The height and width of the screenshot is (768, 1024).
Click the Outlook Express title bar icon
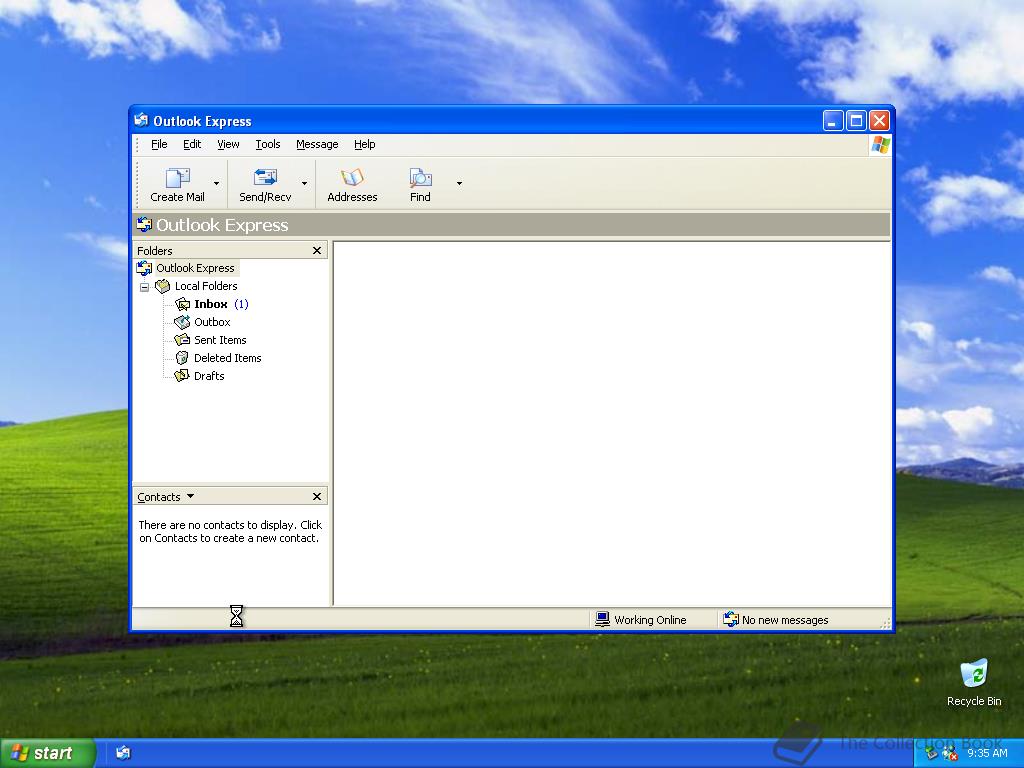(x=141, y=120)
